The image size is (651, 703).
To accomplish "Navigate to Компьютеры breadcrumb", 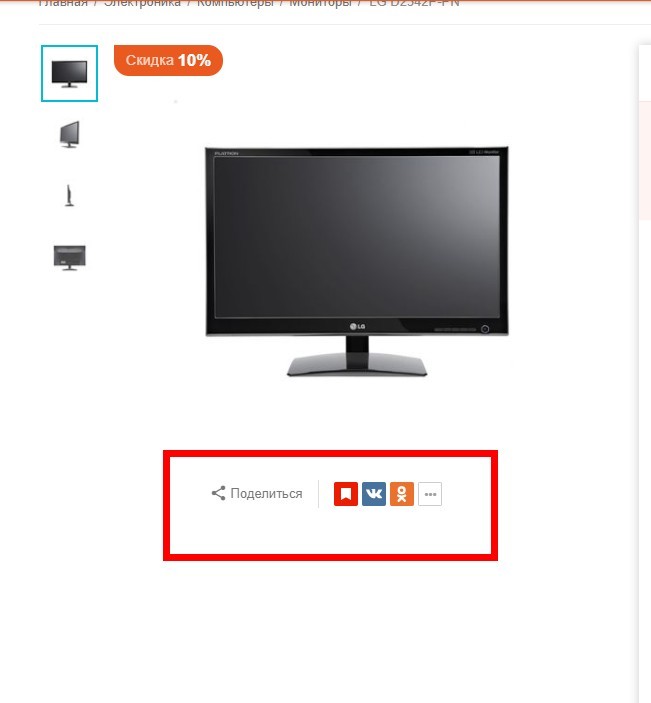I will pyautogui.click(x=235, y=3).
